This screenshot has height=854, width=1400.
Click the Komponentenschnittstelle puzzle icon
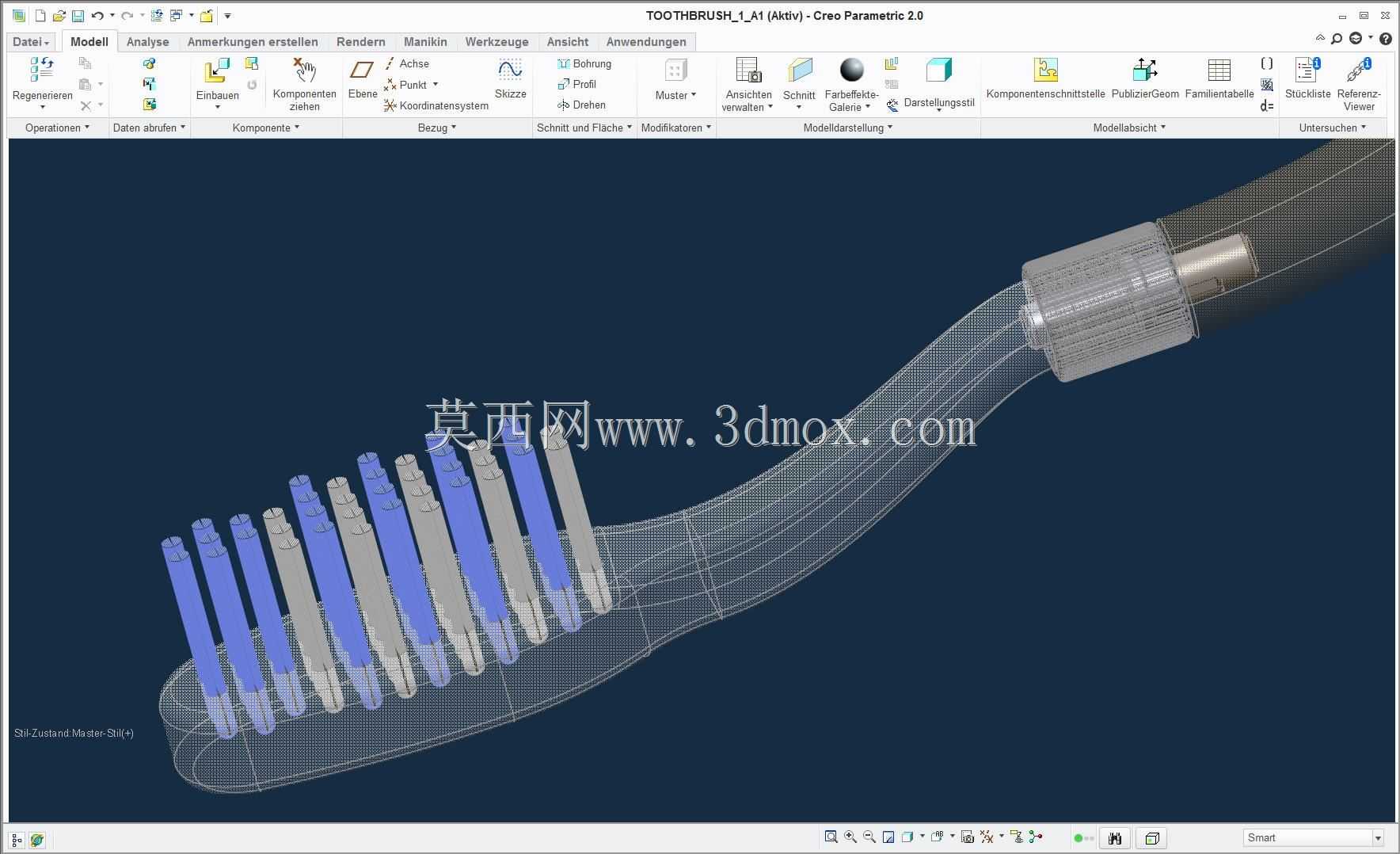click(1045, 71)
